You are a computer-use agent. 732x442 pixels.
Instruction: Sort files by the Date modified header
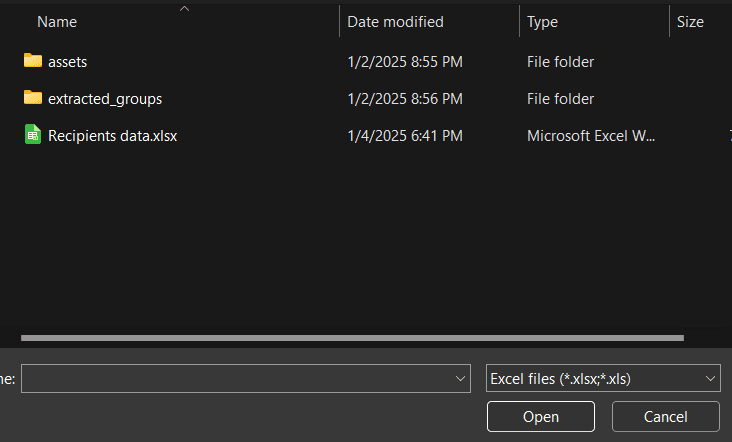pyautogui.click(x=395, y=22)
